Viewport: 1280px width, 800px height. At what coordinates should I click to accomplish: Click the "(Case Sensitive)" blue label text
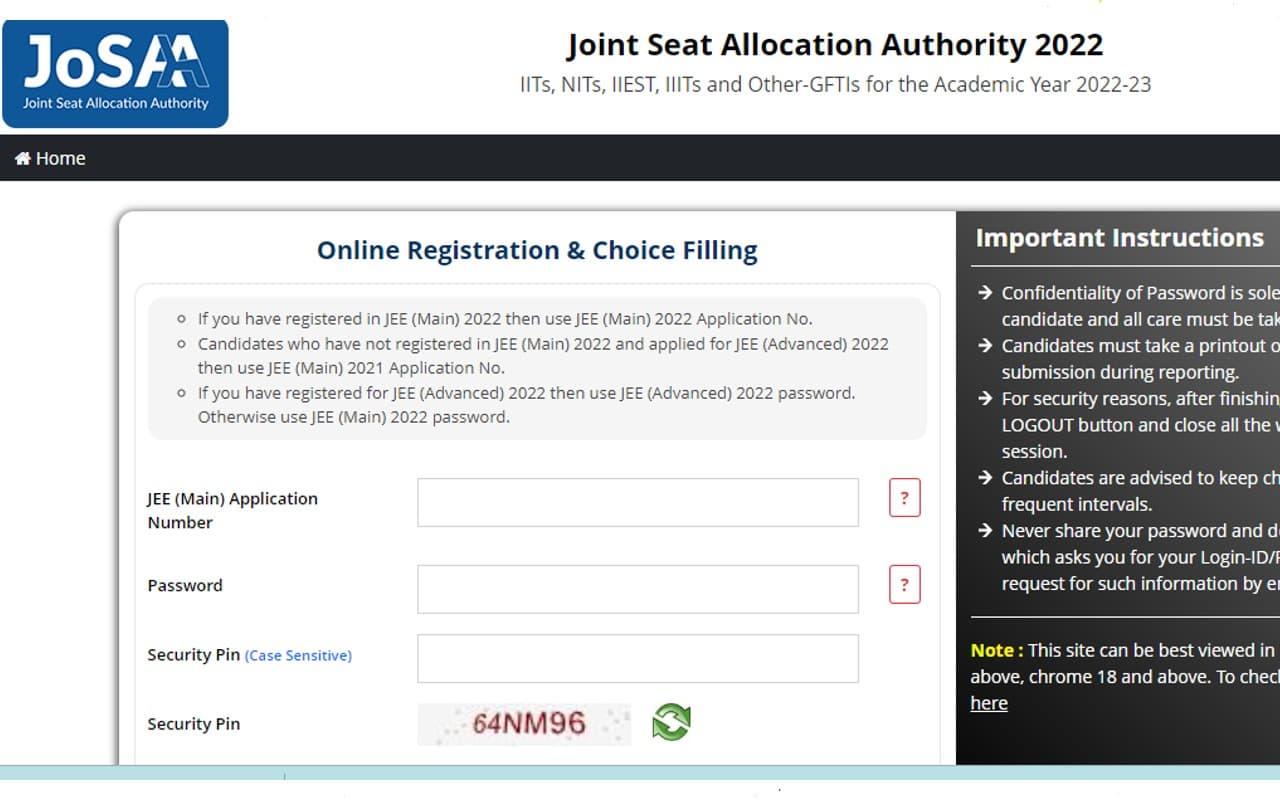pos(298,656)
